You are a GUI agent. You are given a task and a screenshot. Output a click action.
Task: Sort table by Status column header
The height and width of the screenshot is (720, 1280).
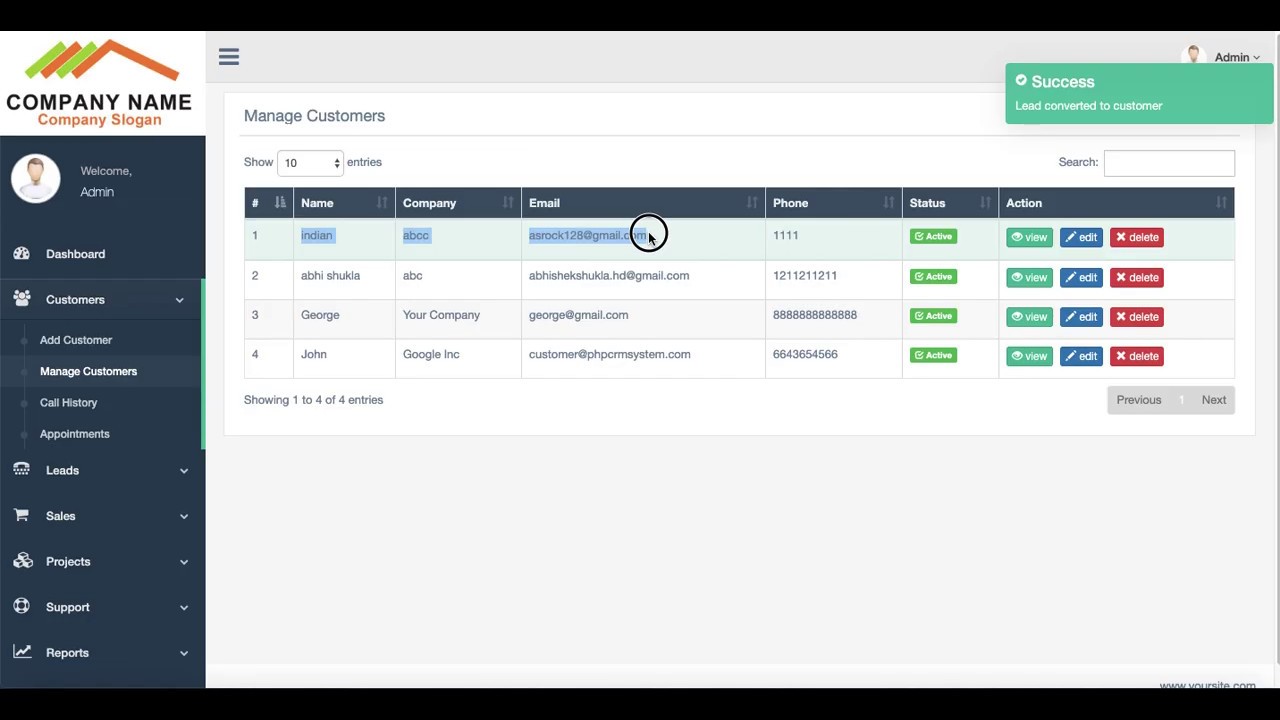coord(950,203)
